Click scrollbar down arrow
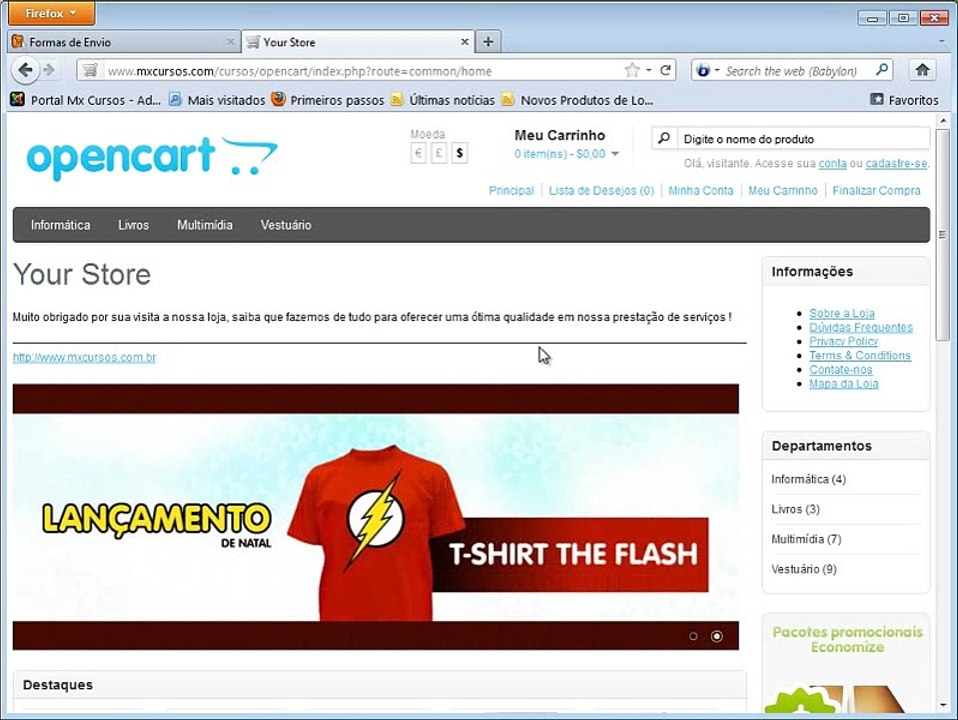The width and height of the screenshot is (958, 720). point(943,706)
